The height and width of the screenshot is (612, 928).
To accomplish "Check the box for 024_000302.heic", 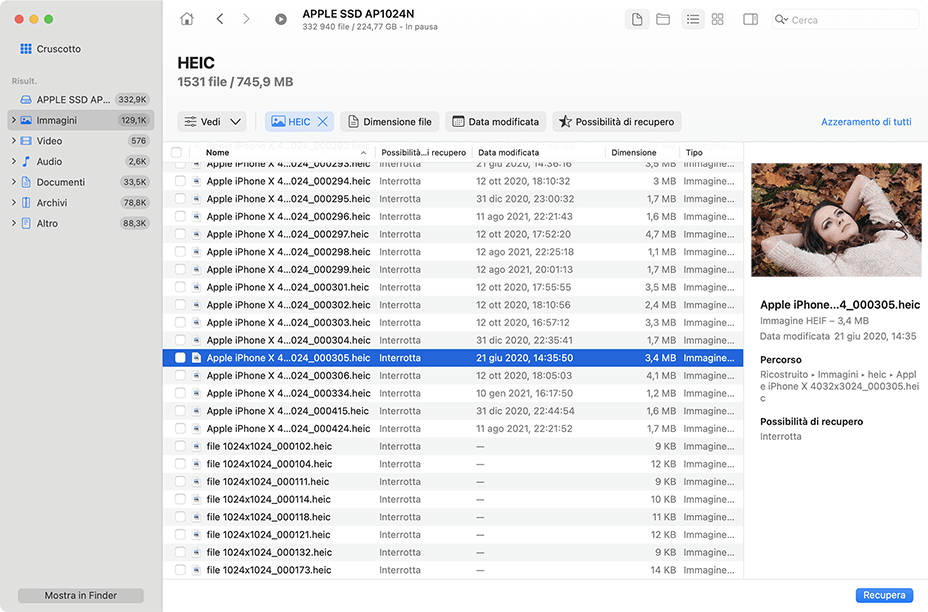I will pos(180,305).
